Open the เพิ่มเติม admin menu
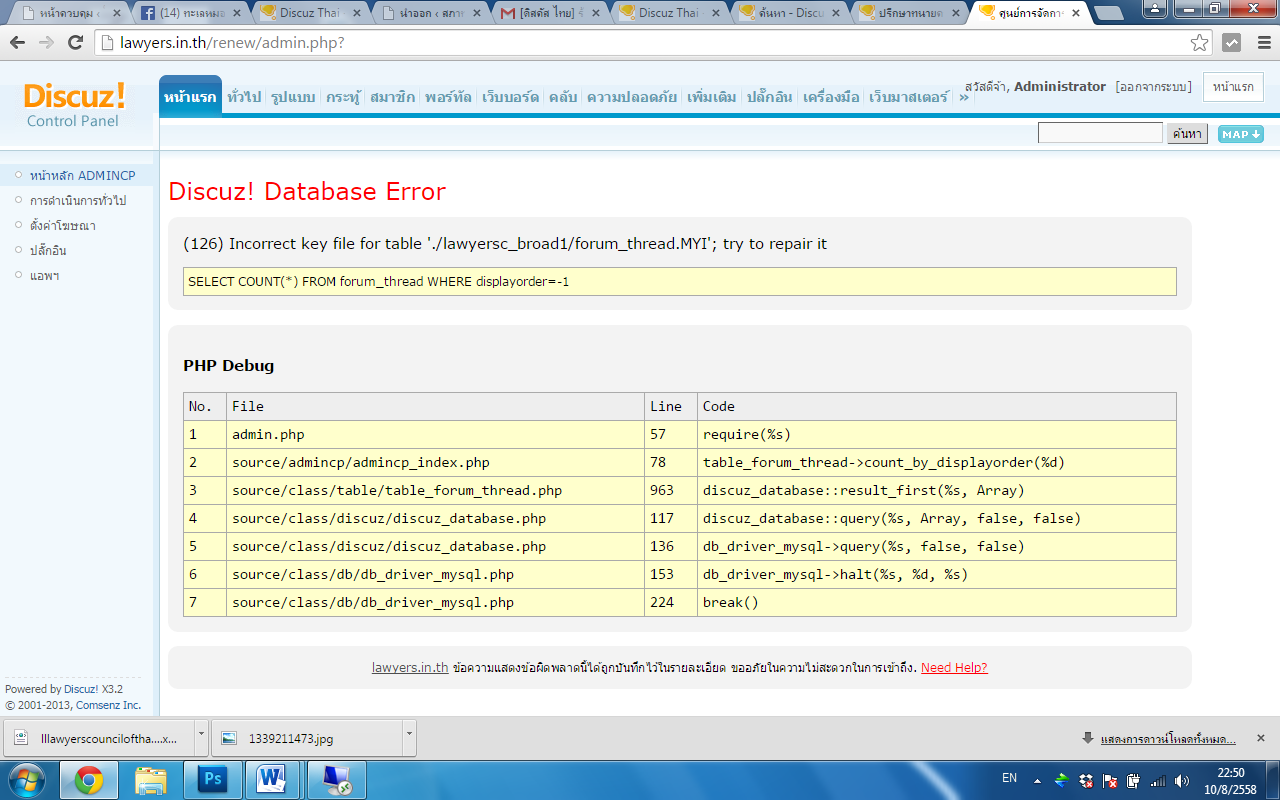This screenshot has height=800, width=1280. coord(712,97)
